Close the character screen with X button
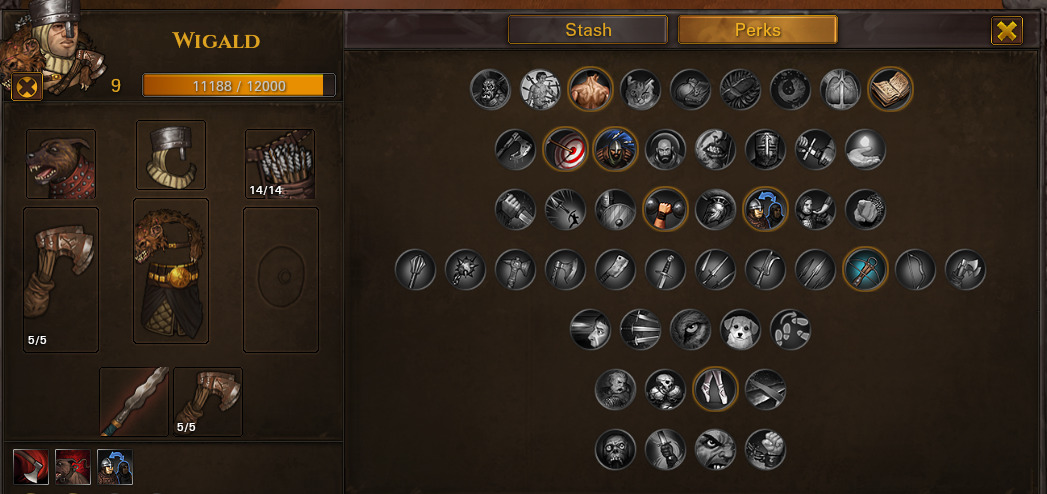 pyautogui.click(x=1007, y=31)
